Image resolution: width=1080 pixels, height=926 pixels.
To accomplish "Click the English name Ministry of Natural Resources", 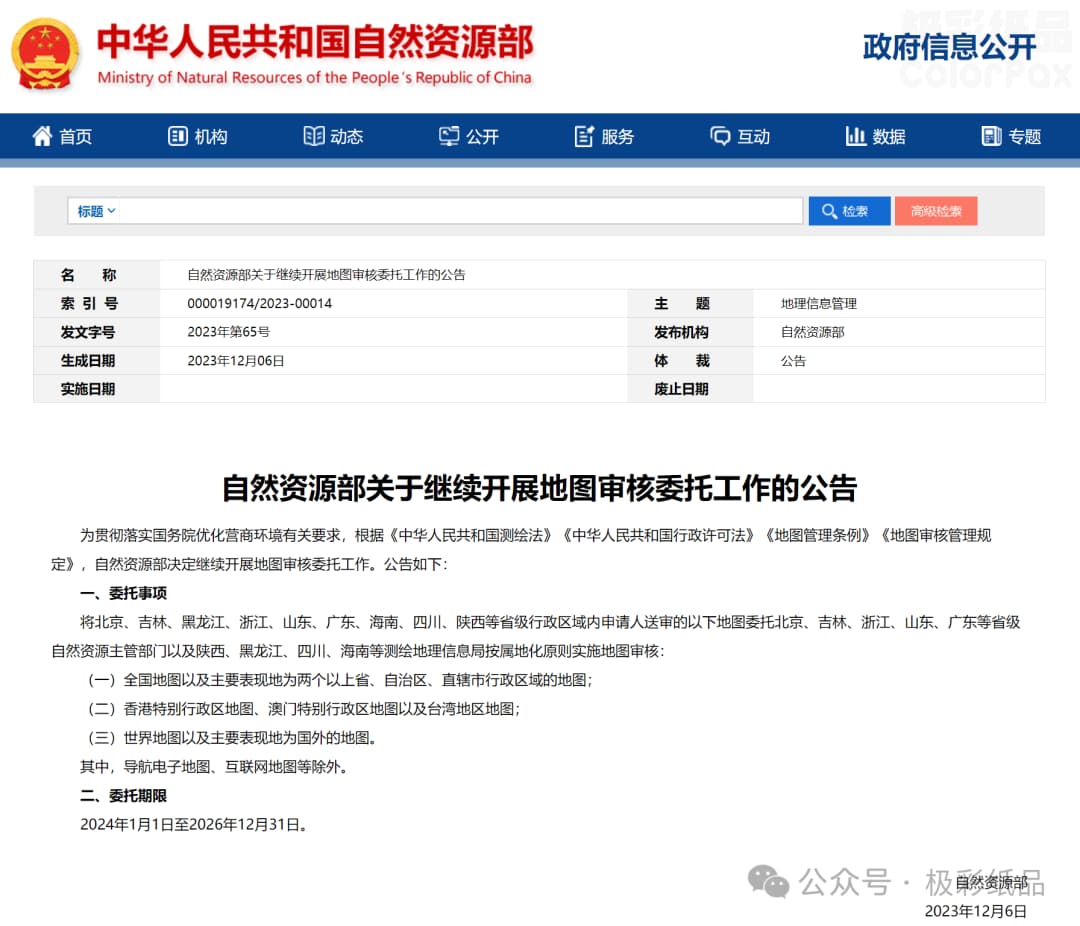I will point(314,78).
